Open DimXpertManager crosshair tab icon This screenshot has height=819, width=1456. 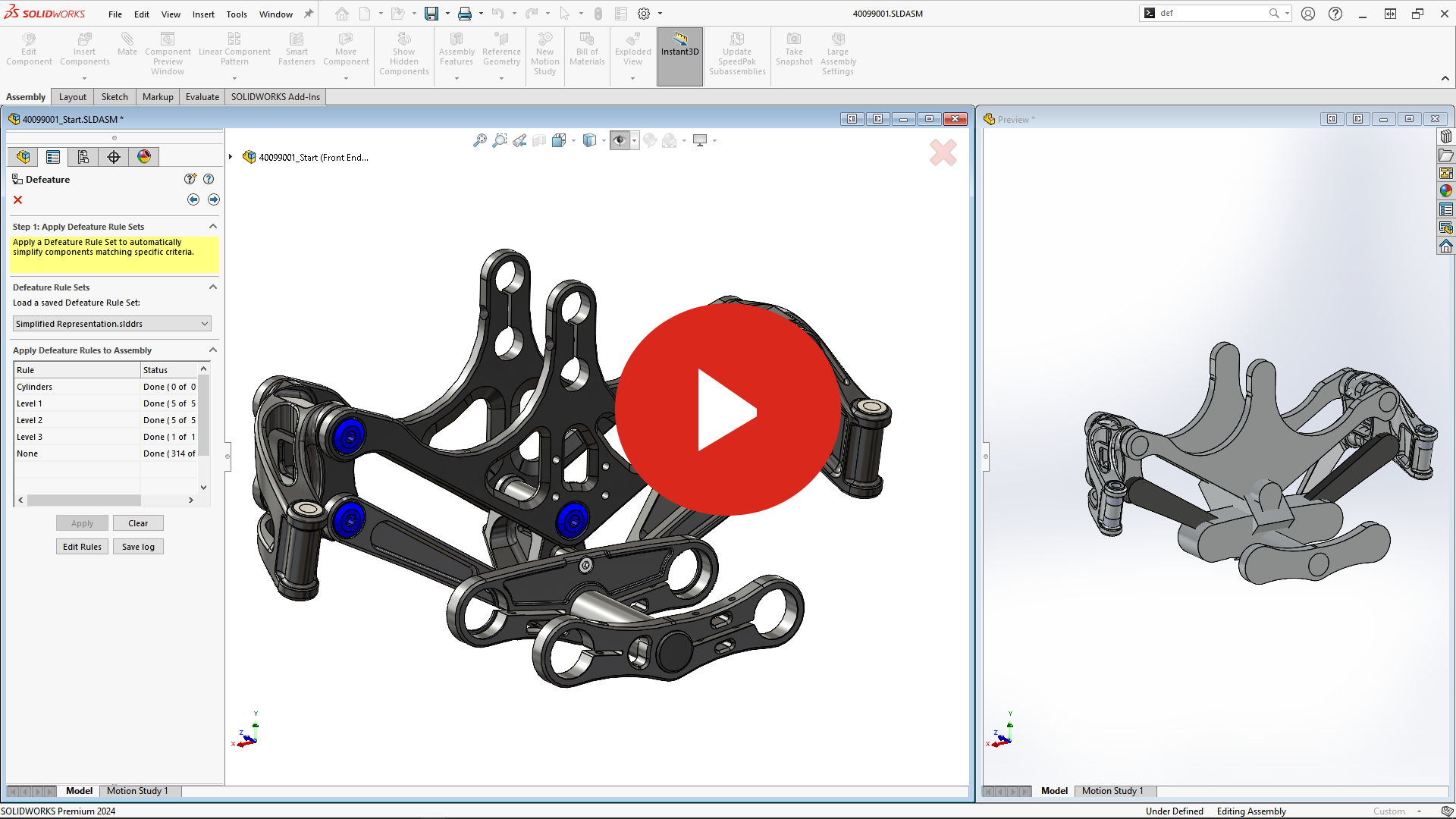click(114, 157)
